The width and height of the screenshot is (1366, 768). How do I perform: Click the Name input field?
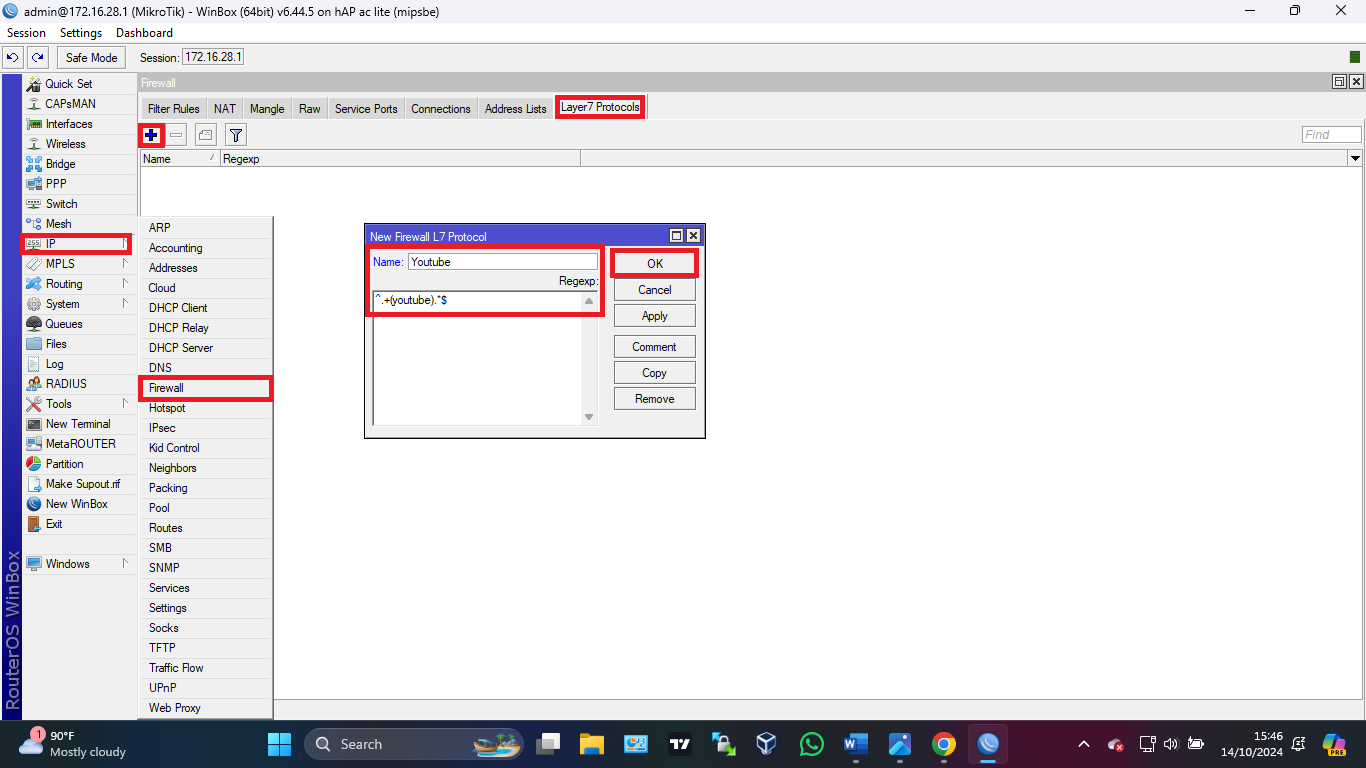tap(502, 261)
